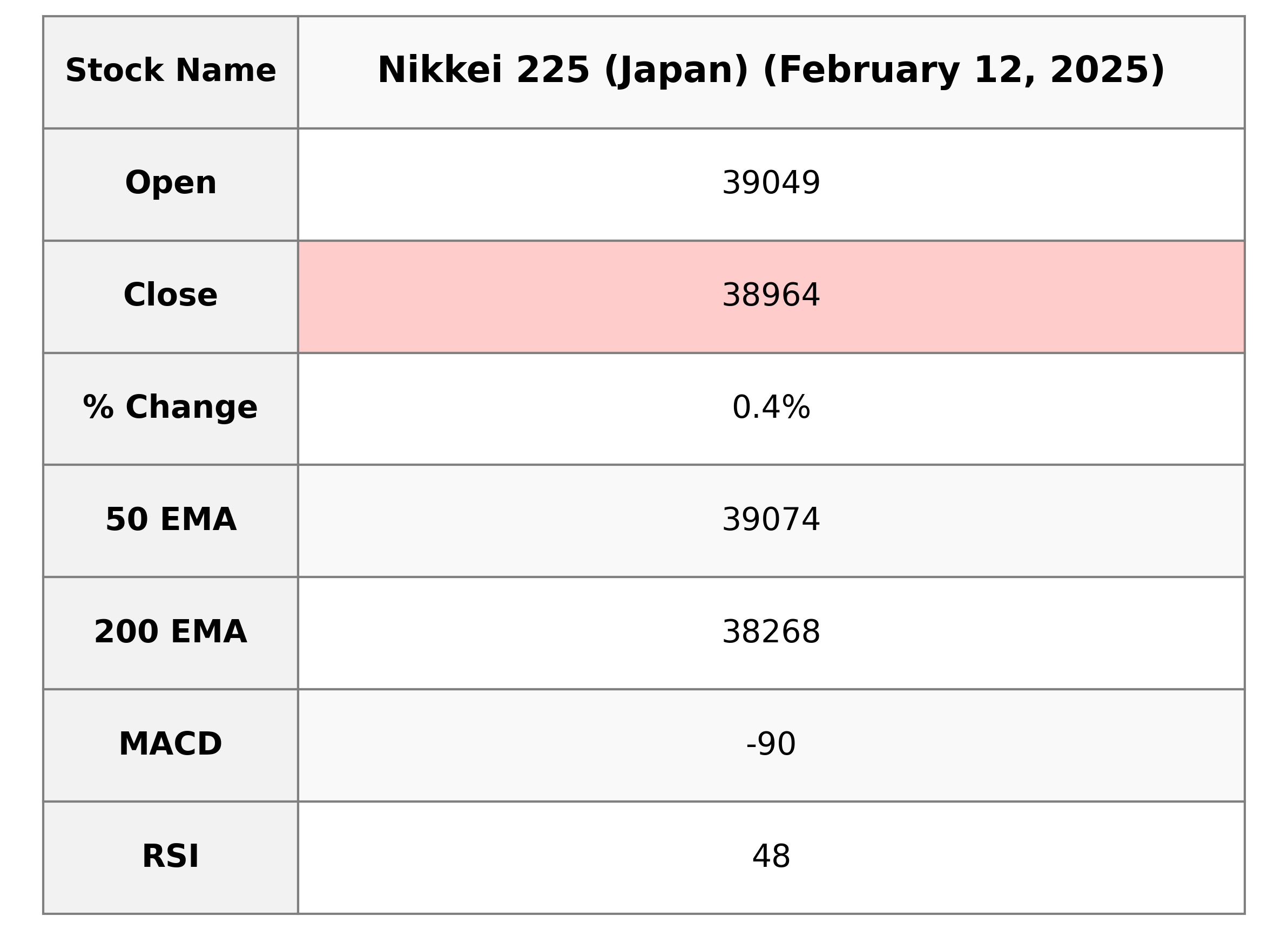The height and width of the screenshot is (930, 1288).
Task: Click the RSI value 48
Action: pos(771,856)
